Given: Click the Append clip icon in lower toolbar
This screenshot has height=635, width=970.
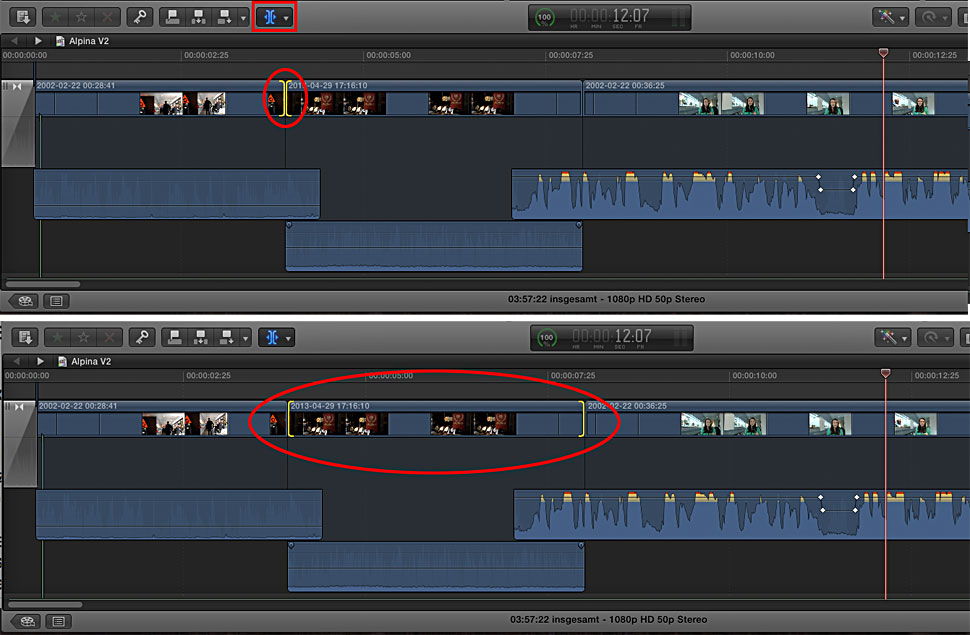Looking at the screenshot, I should (226, 337).
